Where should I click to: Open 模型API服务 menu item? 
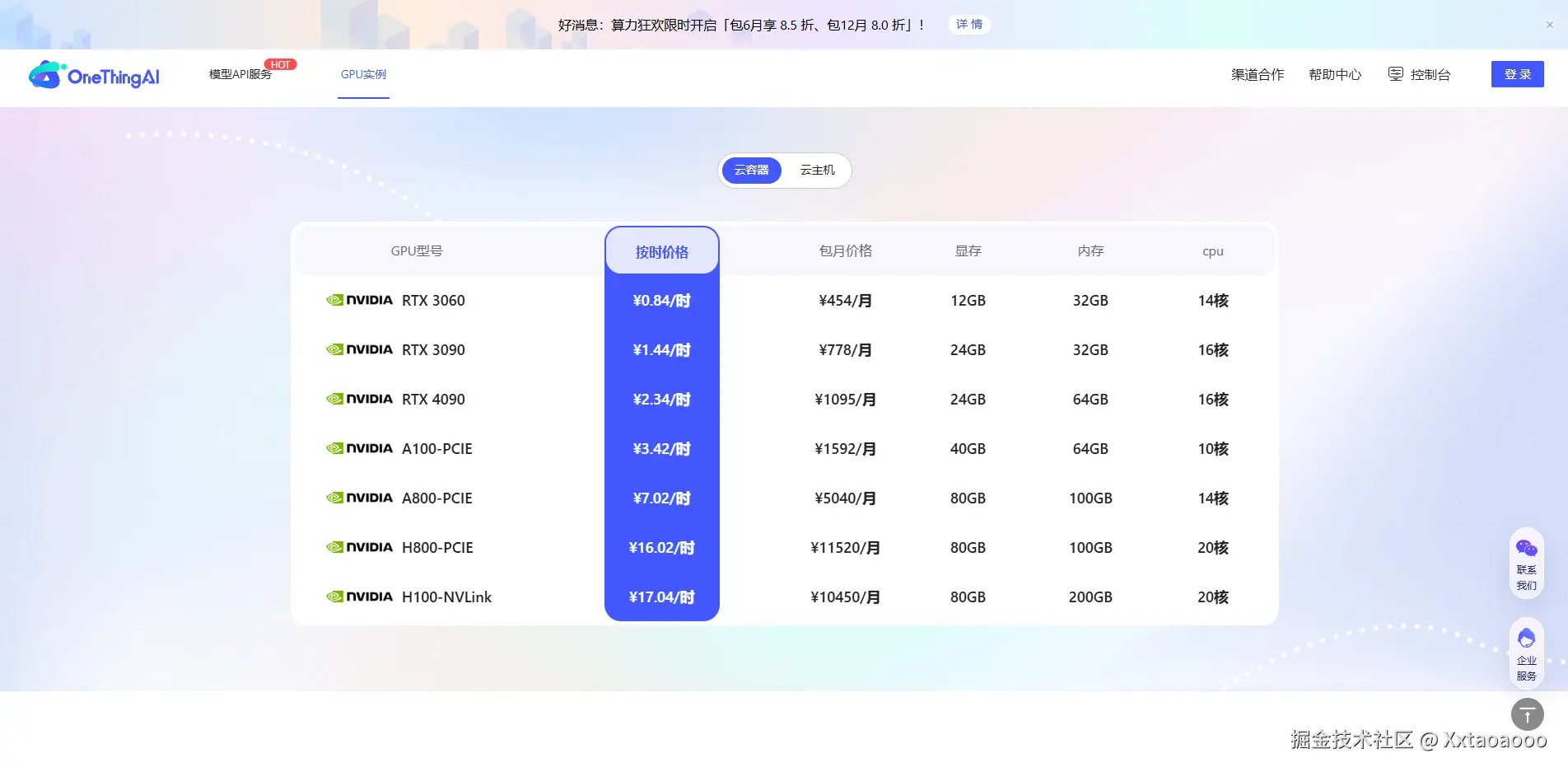click(x=240, y=74)
